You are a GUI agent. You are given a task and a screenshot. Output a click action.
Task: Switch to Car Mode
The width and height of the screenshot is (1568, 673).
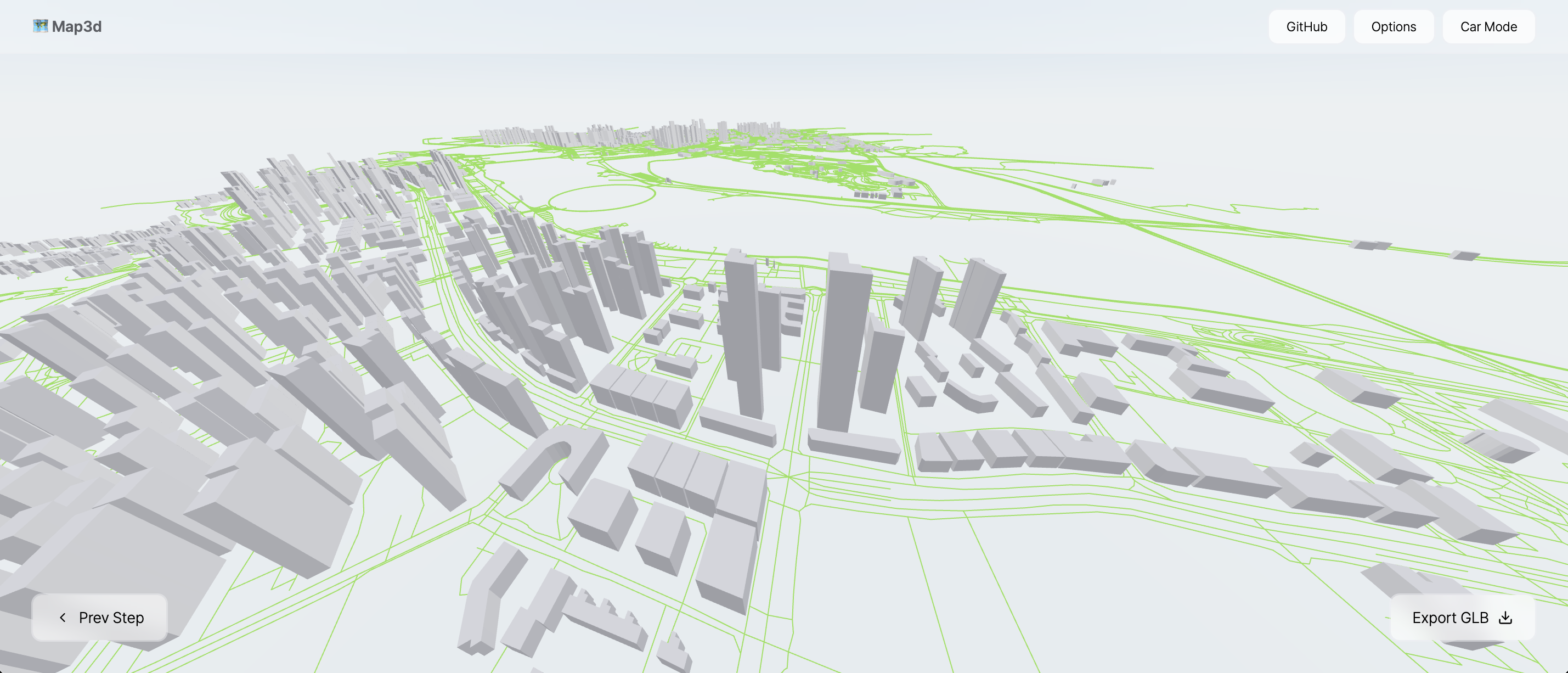pyautogui.click(x=1488, y=27)
